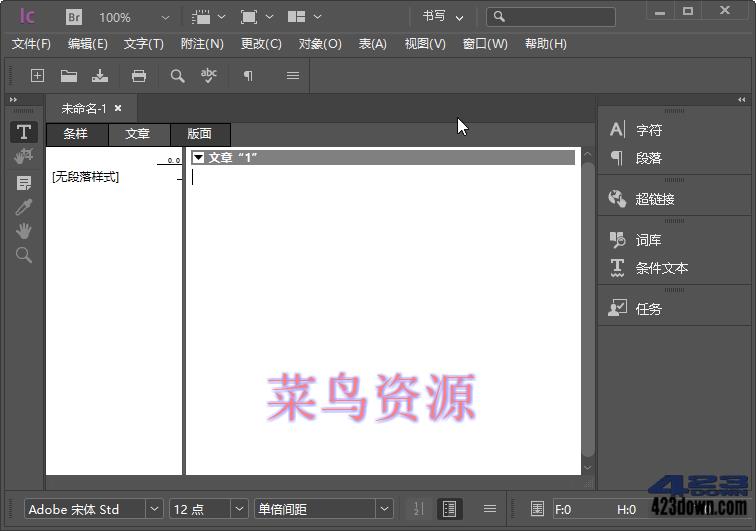Image resolution: width=756 pixels, height=531 pixels.
Task: Open the 编辑(E) menu
Action: tap(88, 44)
